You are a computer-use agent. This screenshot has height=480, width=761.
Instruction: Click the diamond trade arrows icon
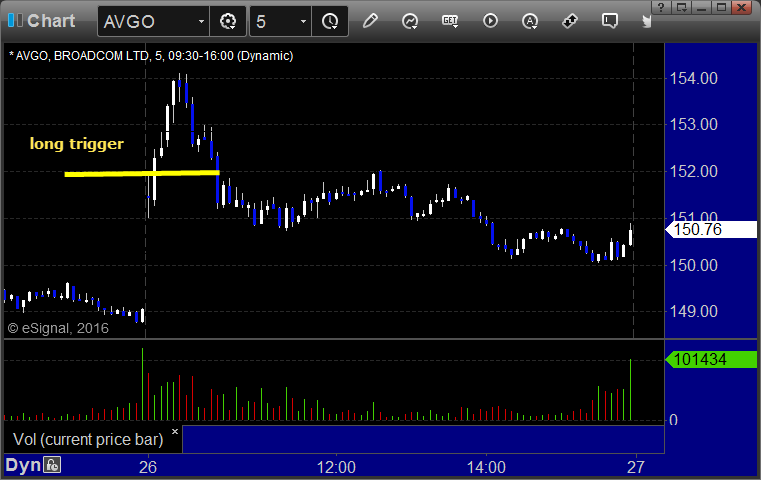570,21
